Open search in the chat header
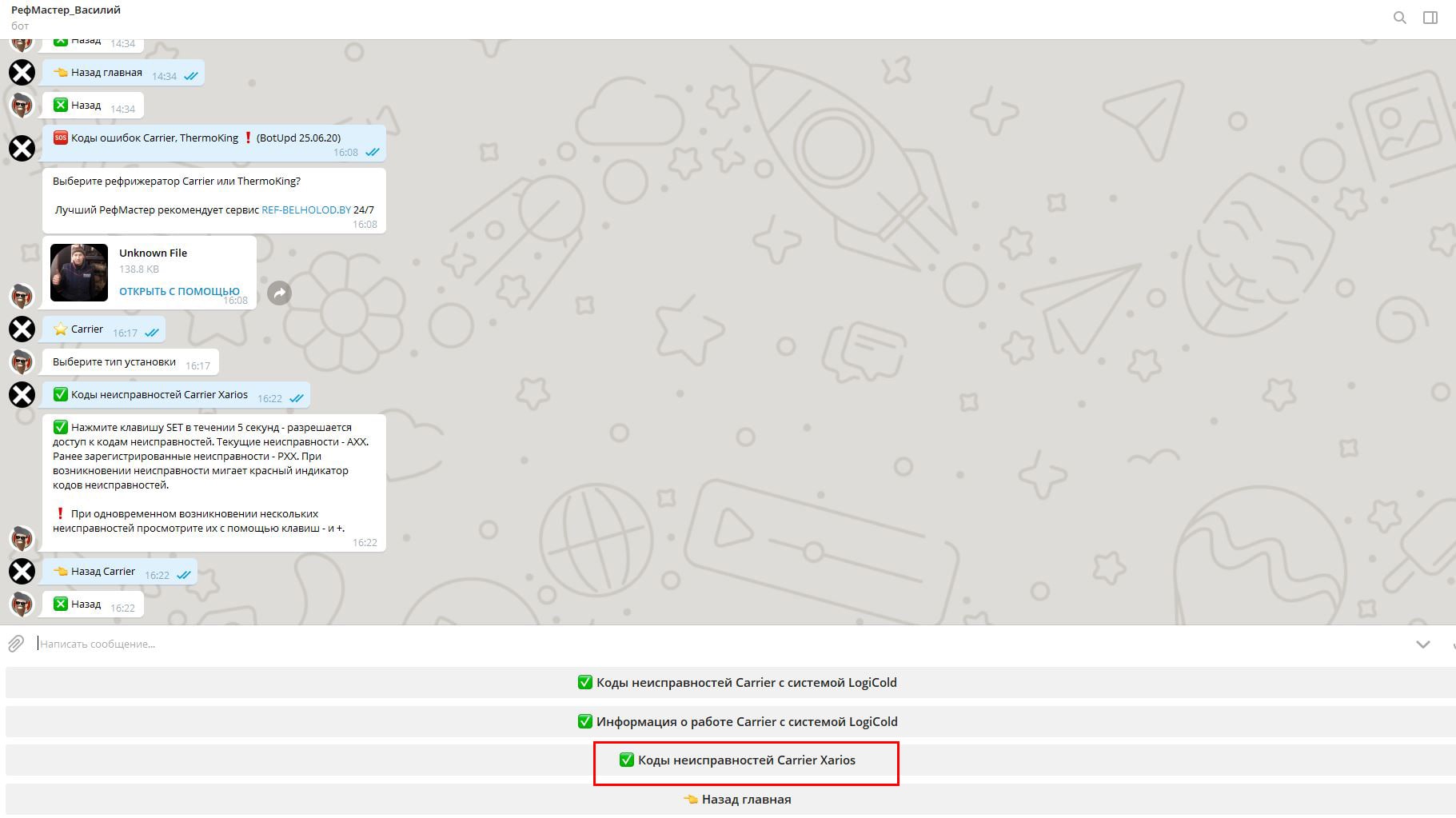The width and height of the screenshot is (1456, 818). click(1399, 18)
